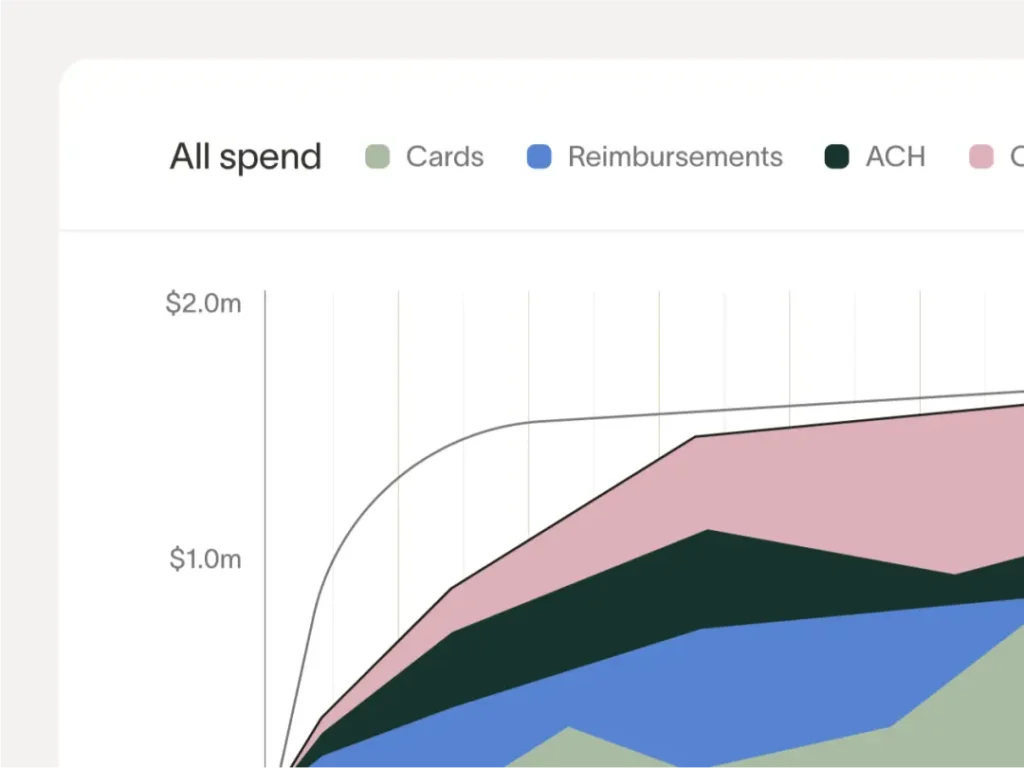The image size is (1024, 768).
Task: Click the dark green ACH legend swatch
Action: click(836, 157)
